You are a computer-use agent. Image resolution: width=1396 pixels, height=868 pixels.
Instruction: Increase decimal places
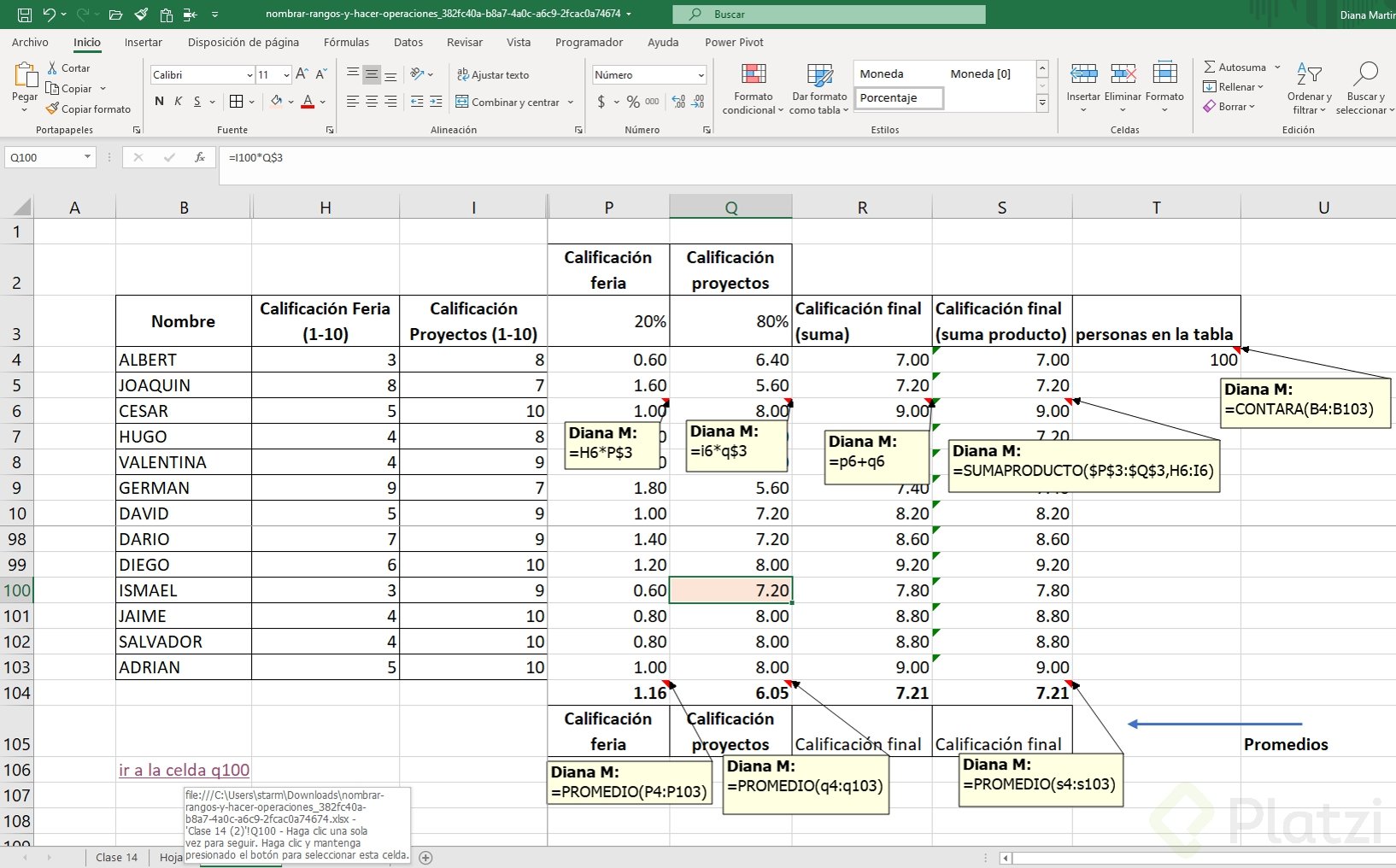679,102
